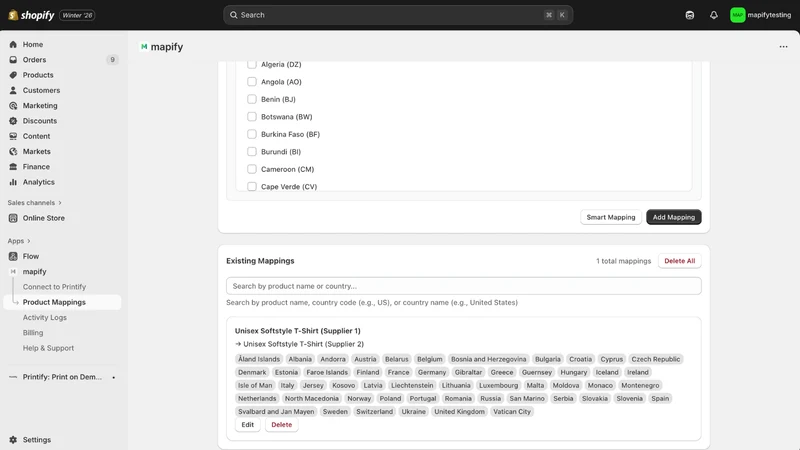Click the Online Store icon
This screenshot has height=450, width=800.
13,218
